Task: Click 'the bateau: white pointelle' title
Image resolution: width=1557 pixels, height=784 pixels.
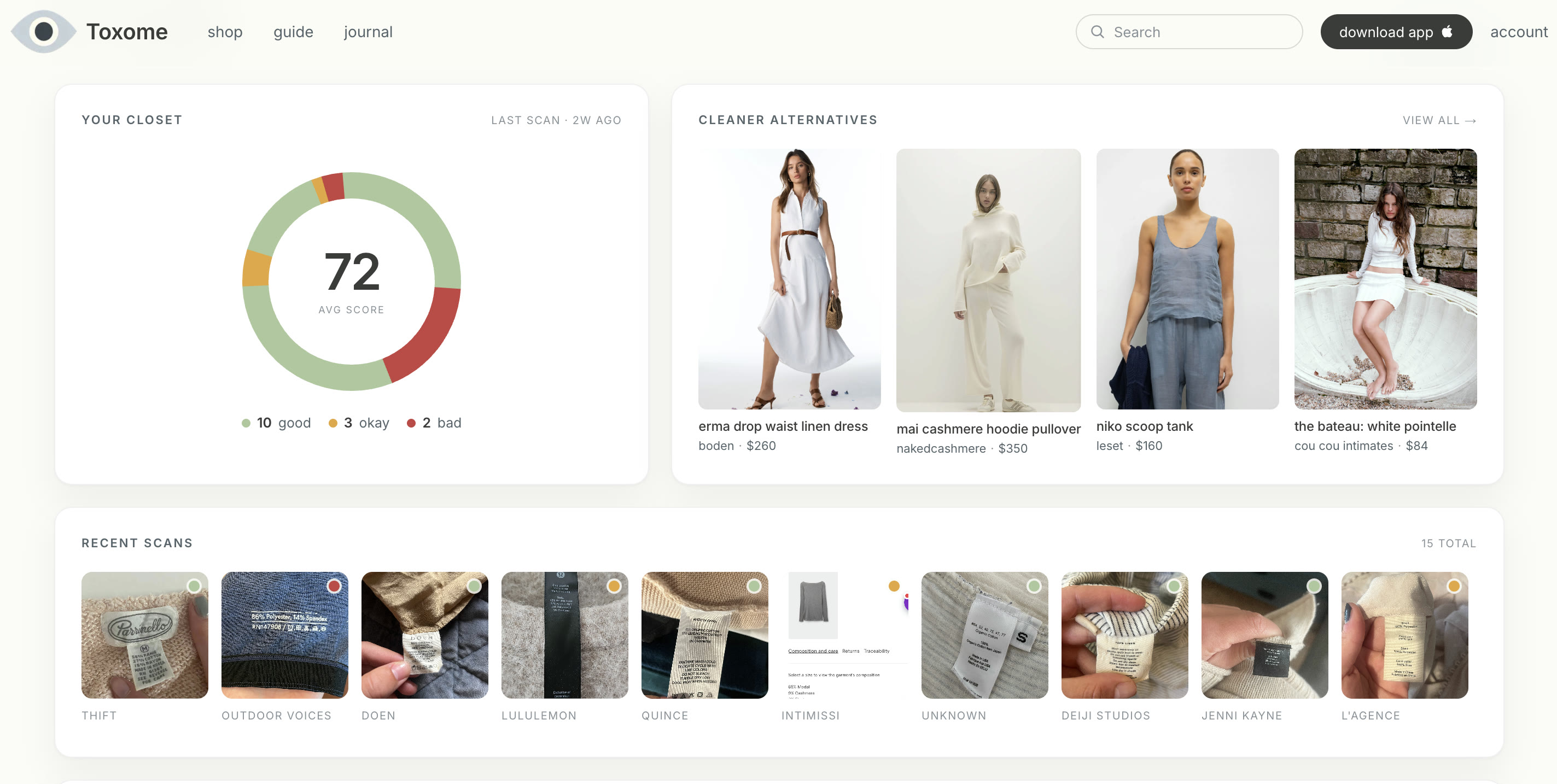Action: [1375, 426]
